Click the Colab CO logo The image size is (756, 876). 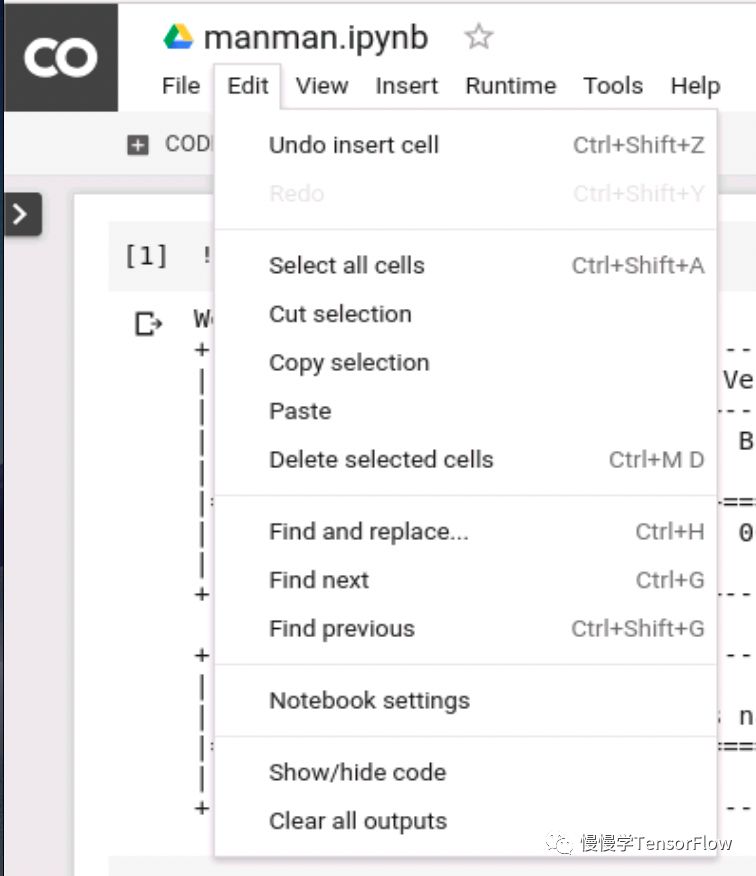point(60,57)
